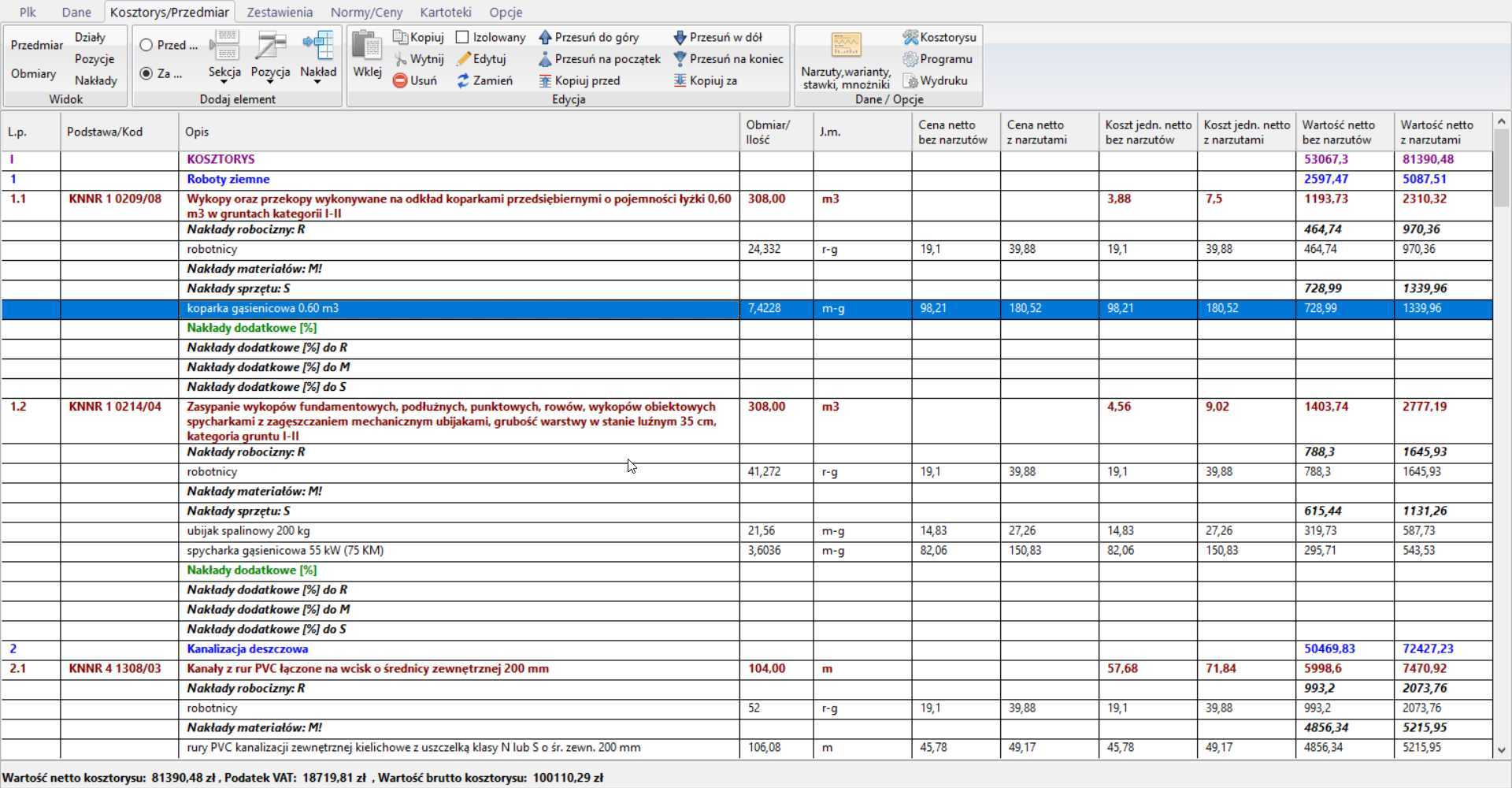Image resolution: width=1512 pixels, height=788 pixels.
Task: Expand the Sekcja dropdown arrow
Action: click(x=224, y=82)
